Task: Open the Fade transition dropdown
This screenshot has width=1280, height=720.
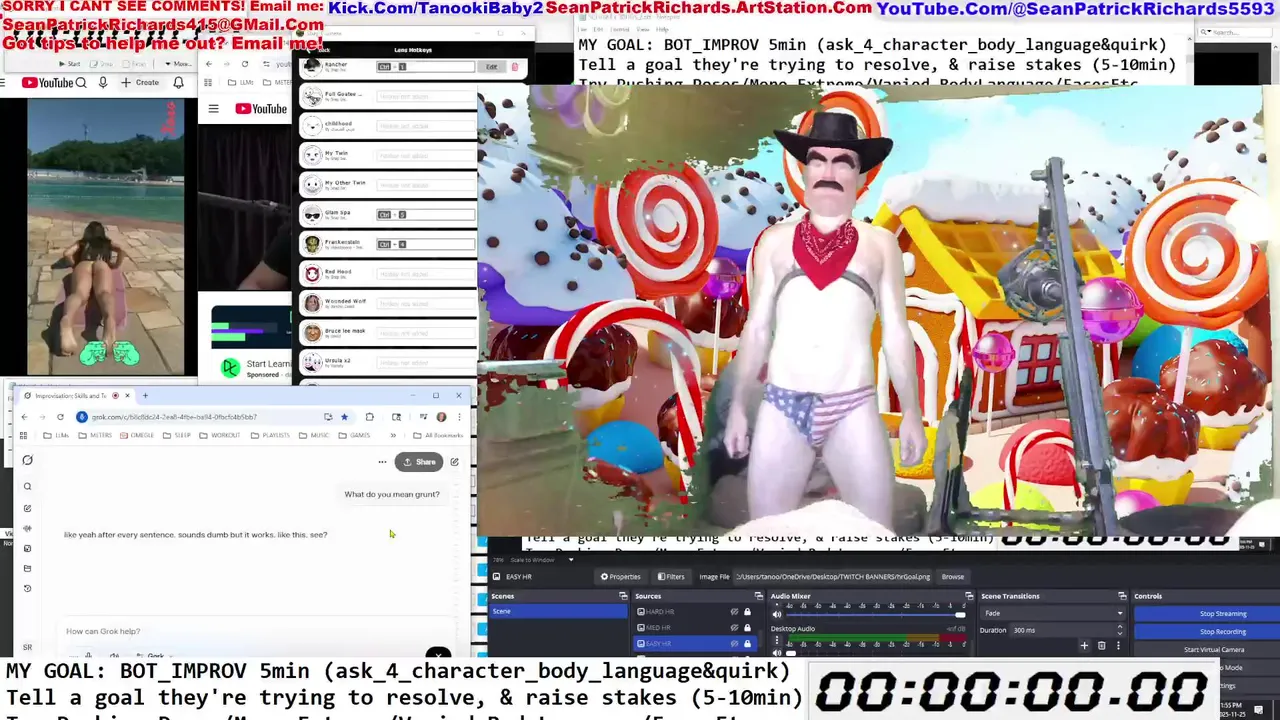Action: click(1054, 613)
